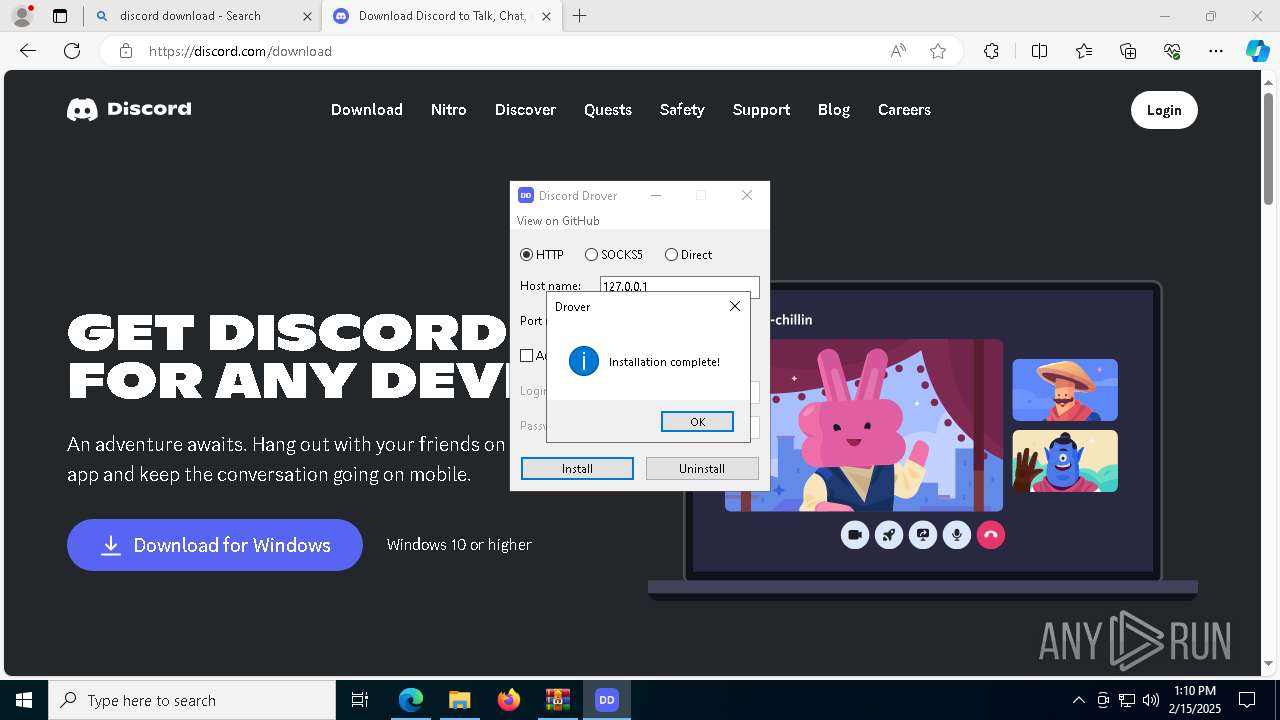Open tab actions menu icon
The width and height of the screenshot is (1280, 720).
click(60, 16)
